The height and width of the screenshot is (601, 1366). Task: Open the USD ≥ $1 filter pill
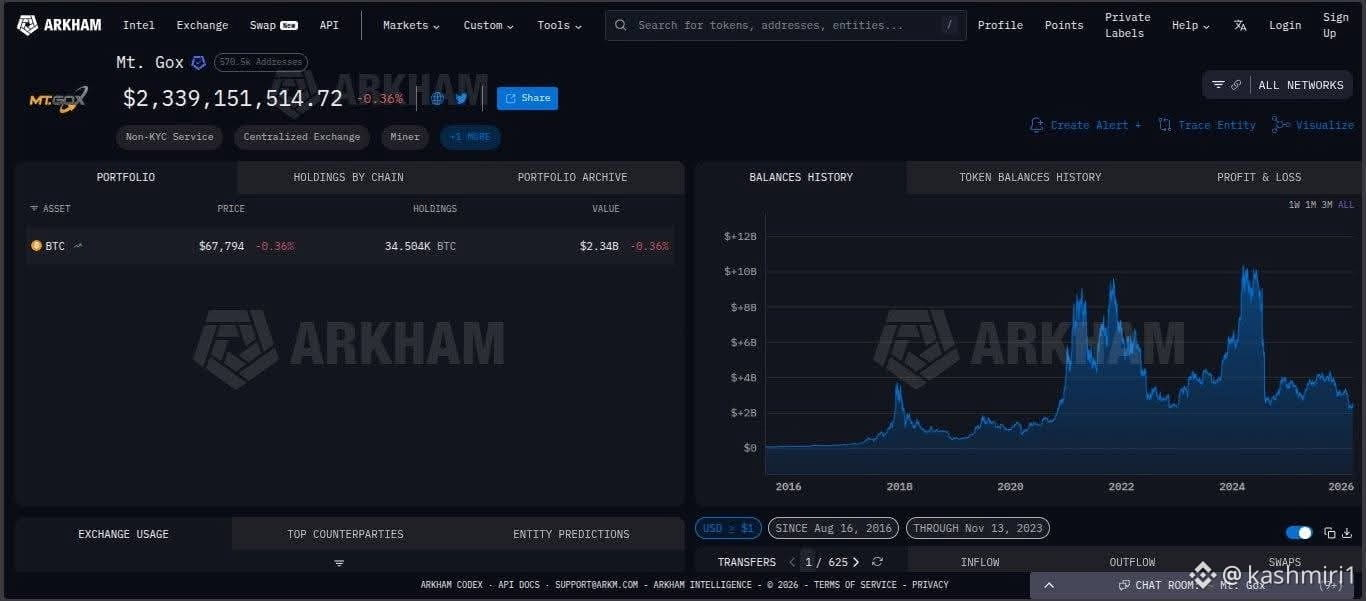[728, 528]
